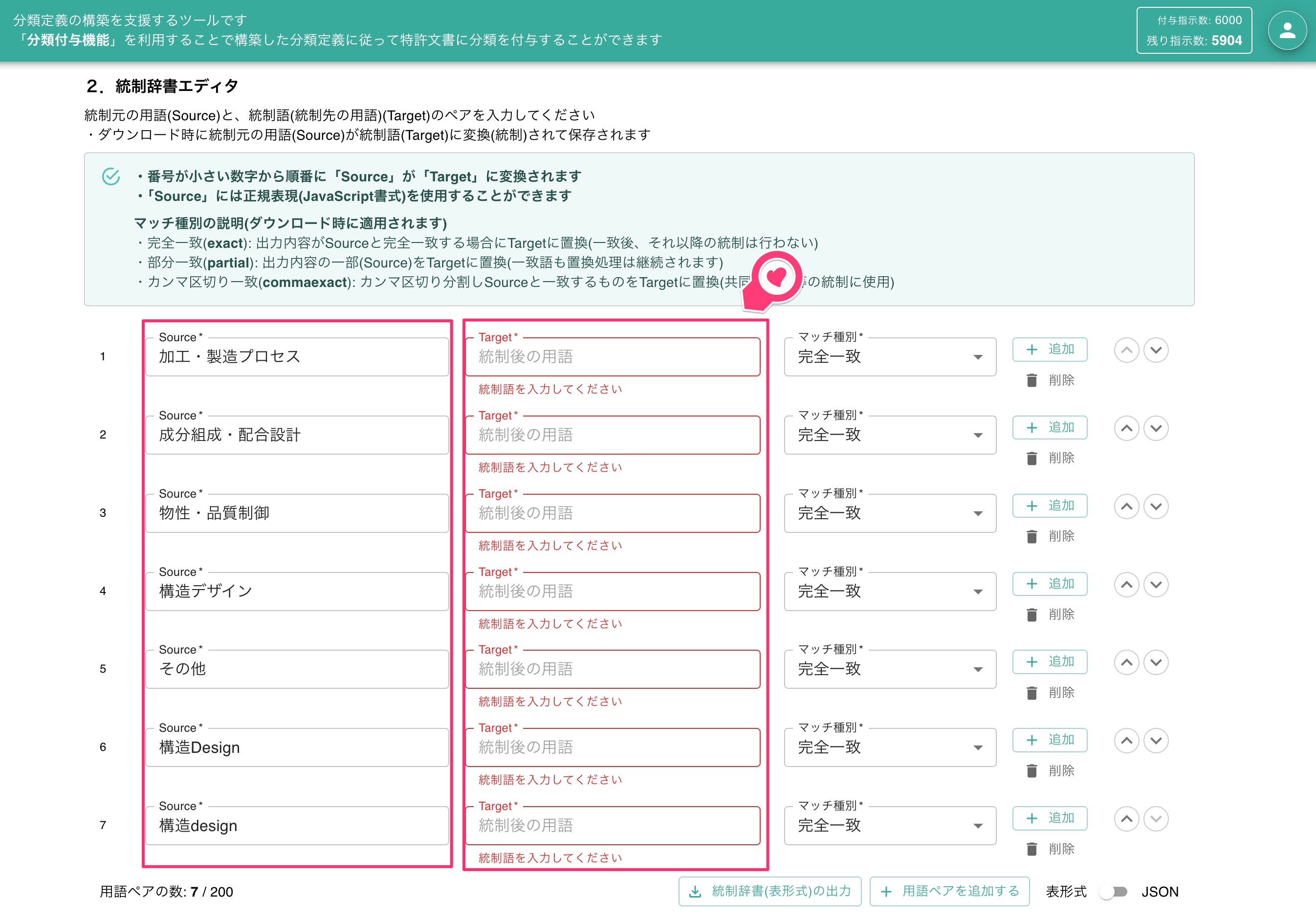Move row 4 構造デザイン up
Image resolution: width=1316 pixels, height=921 pixels.
tap(1126, 584)
